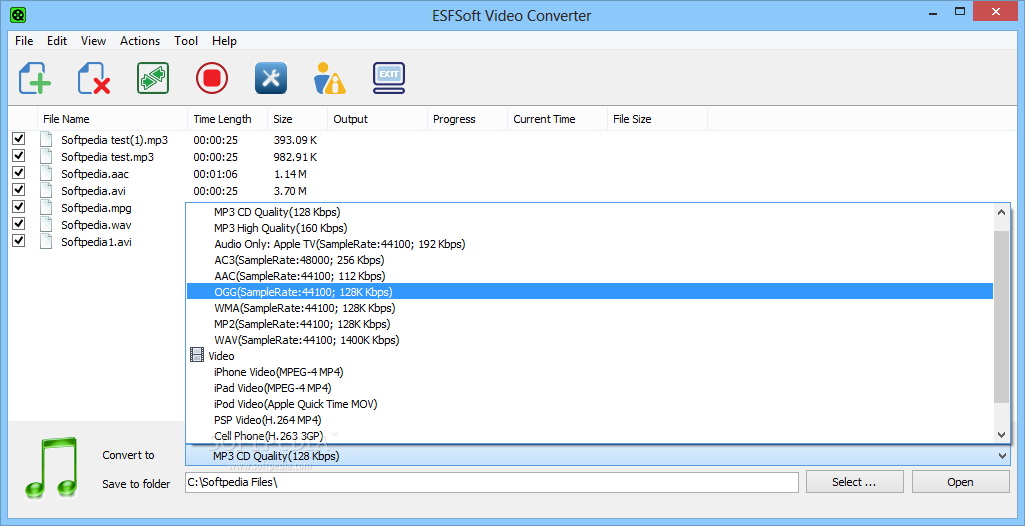Click the file icon beside Softpedia test.mp3
The image size is (1025, 526).
point(46,156)
